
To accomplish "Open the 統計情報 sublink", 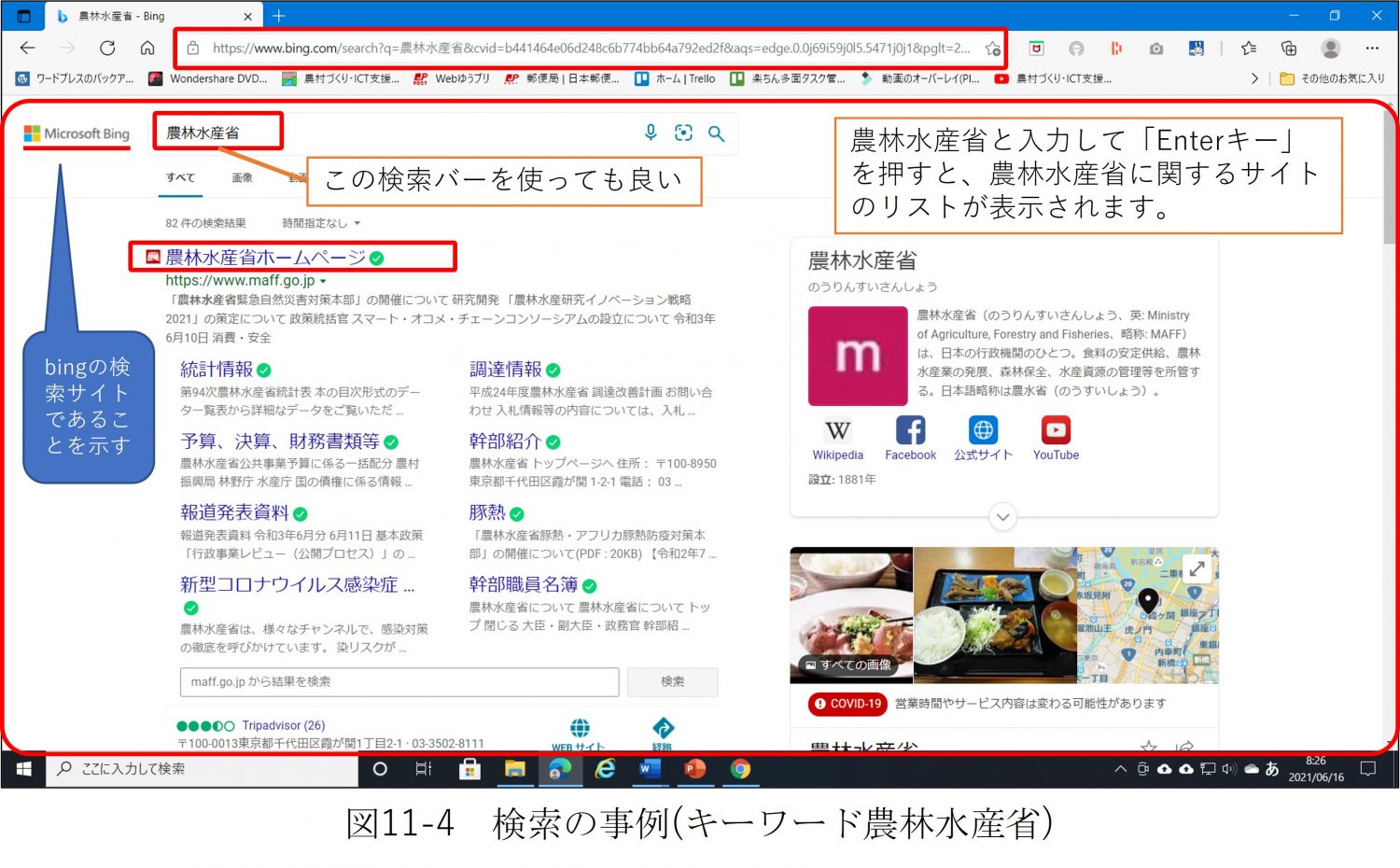I will 217,370.
